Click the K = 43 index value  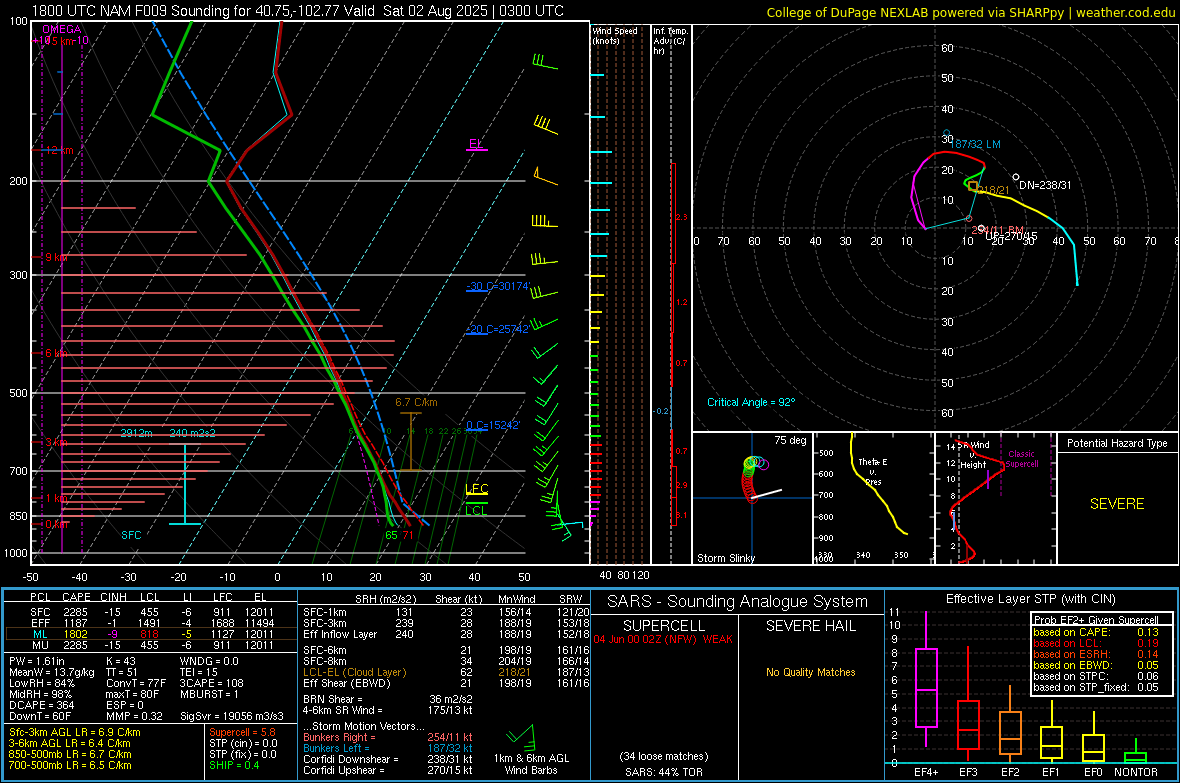click(x=121, y=661)
